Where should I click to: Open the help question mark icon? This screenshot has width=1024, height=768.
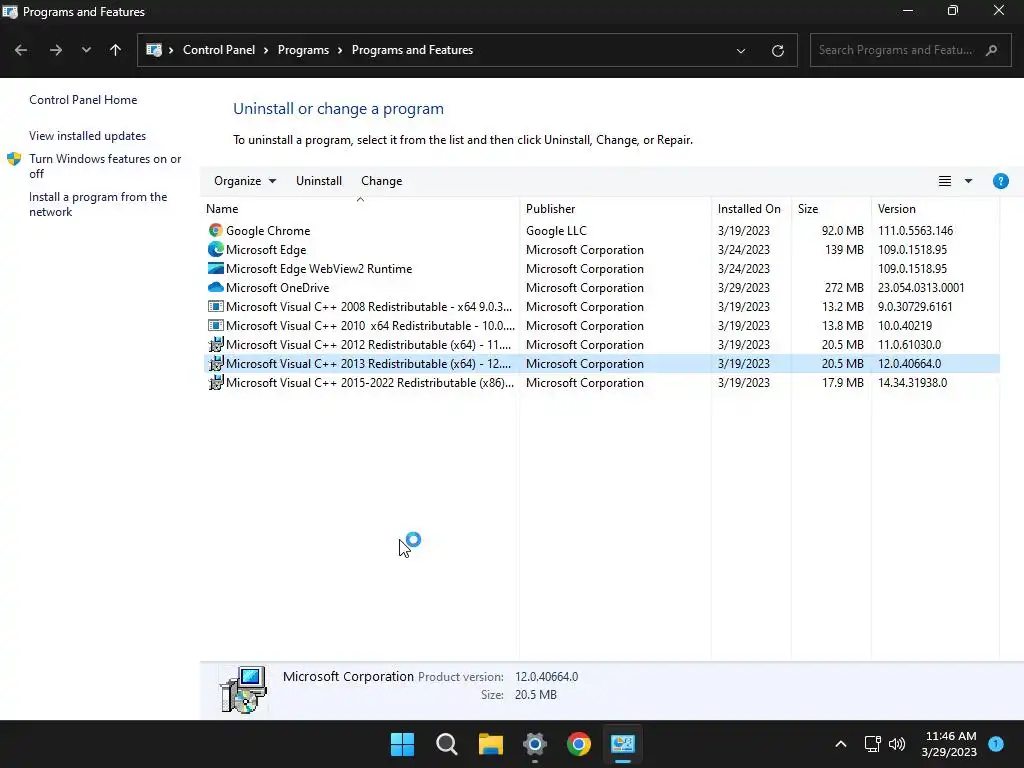(1000, 181)
